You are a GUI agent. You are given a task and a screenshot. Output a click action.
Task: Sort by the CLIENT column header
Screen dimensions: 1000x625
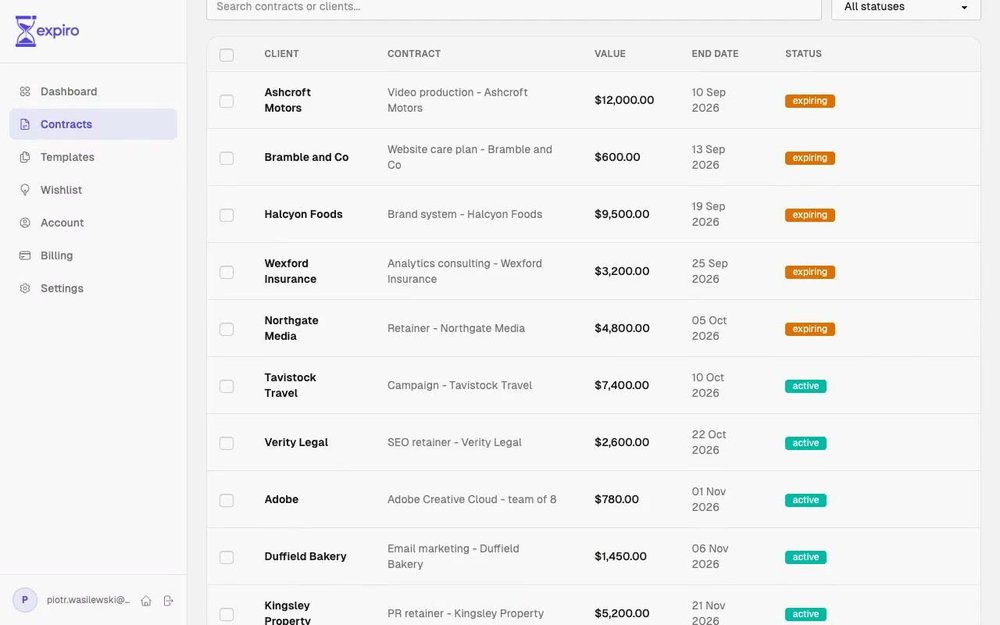(x=281, y=54)
